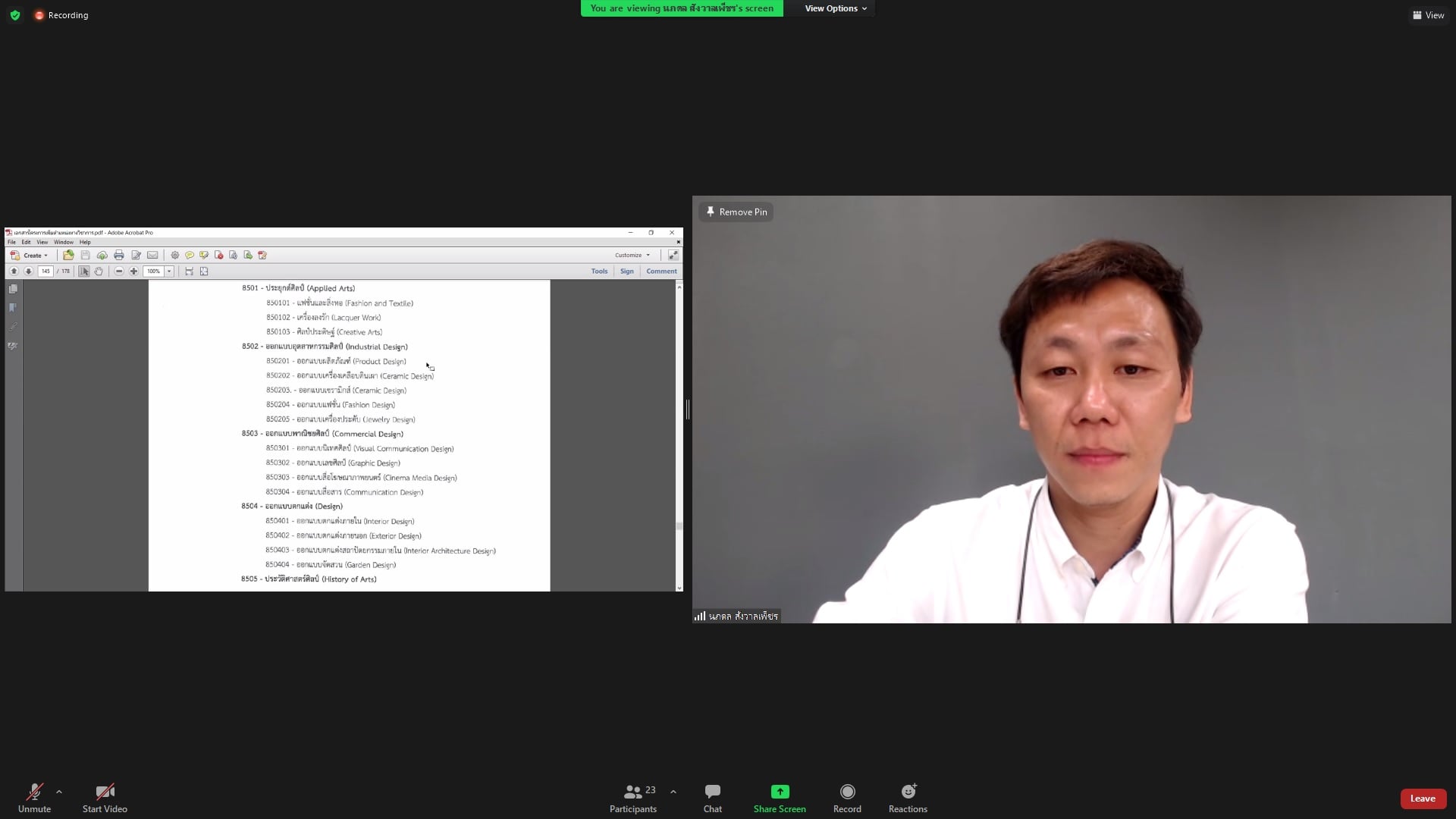
Task: Expand options arrow beside Participants
Action: [673, 792]
